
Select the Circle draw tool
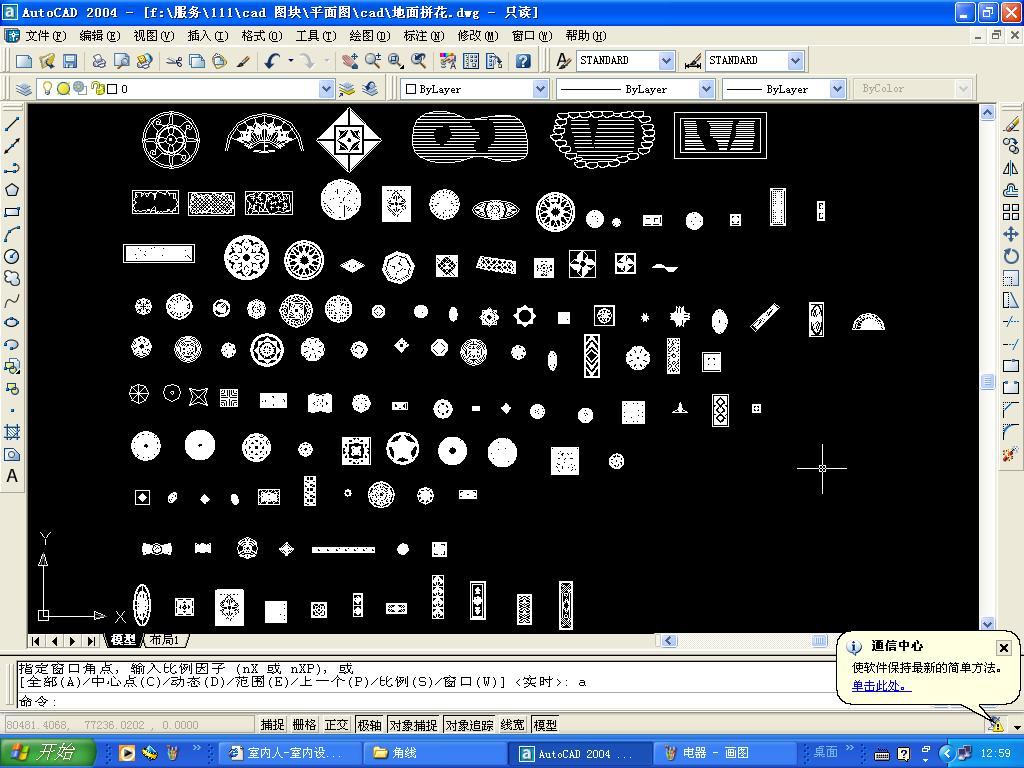coord(12,256)
